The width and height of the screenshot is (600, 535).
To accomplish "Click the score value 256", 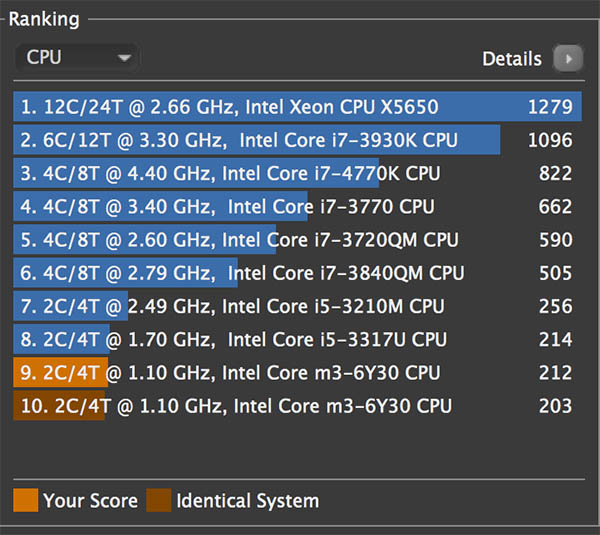I will click(556, 307).
